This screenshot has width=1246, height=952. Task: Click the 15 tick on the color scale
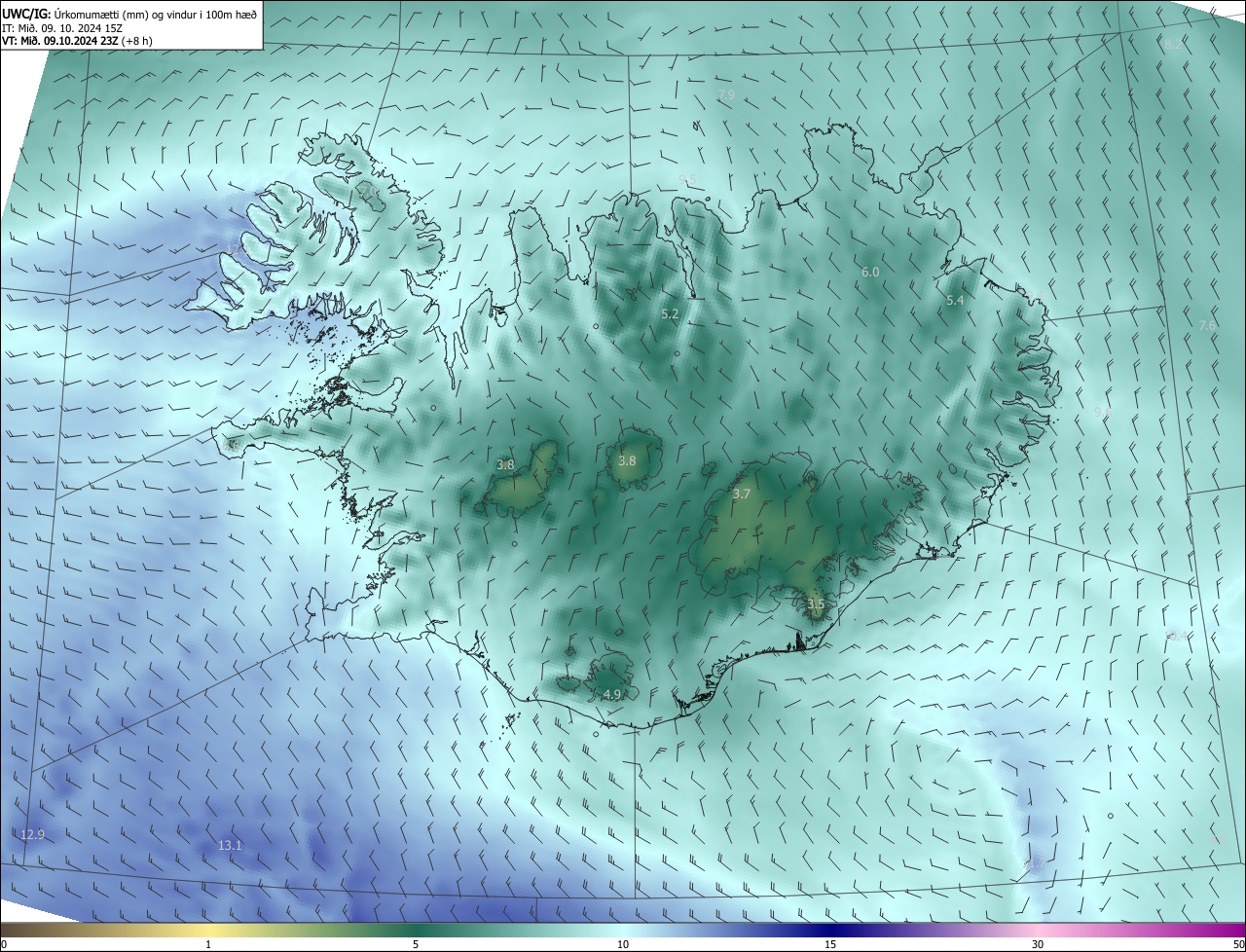830,944
